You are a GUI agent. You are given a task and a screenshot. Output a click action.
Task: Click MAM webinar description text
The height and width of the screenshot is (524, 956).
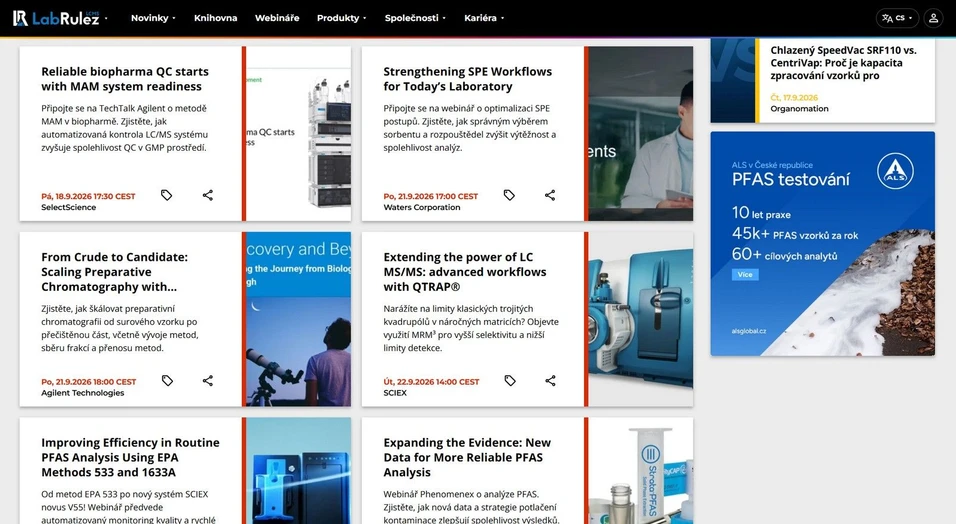click(x=124, y=127)
